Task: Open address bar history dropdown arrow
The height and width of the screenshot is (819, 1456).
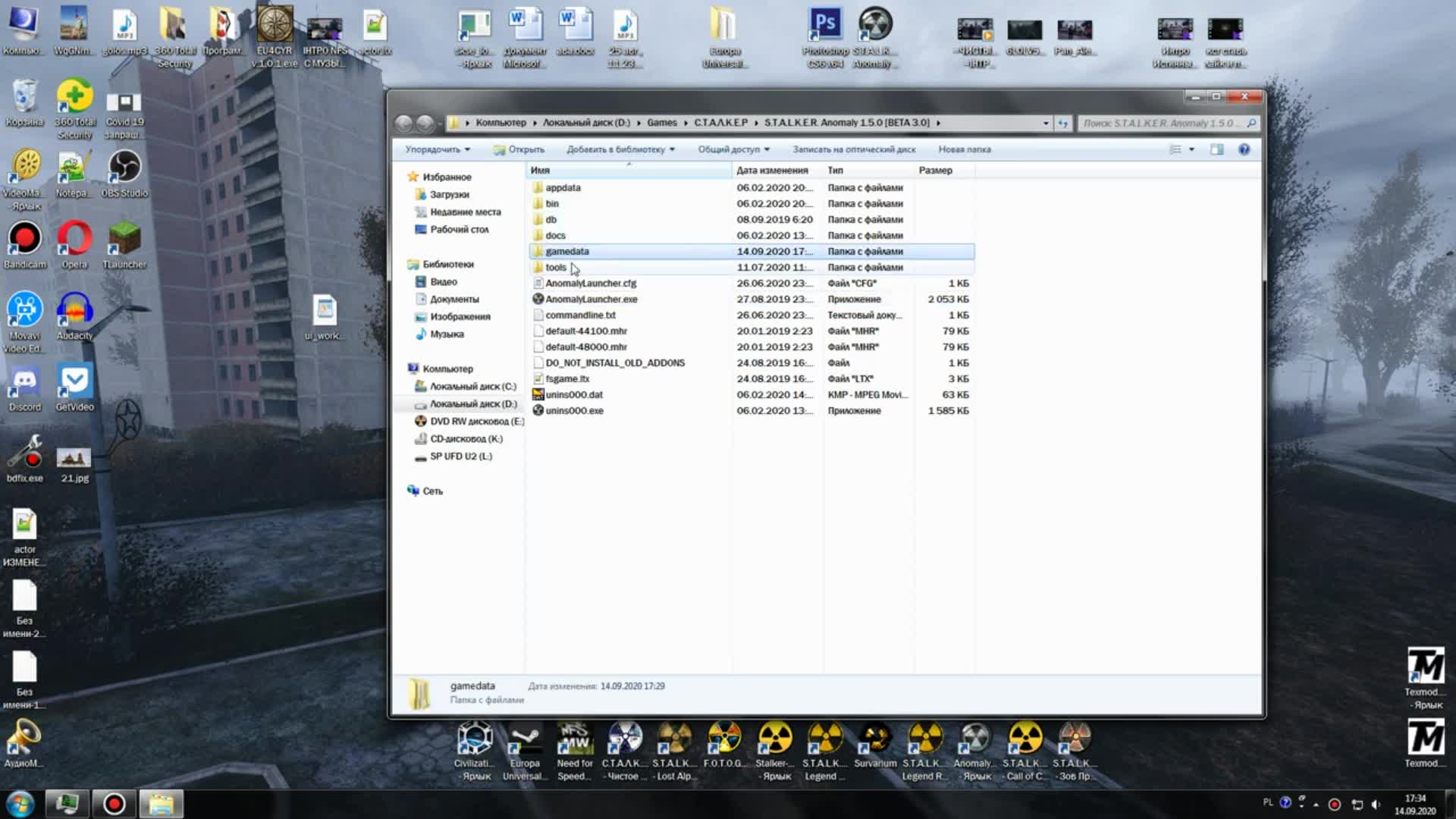Action: (1046, 123)
